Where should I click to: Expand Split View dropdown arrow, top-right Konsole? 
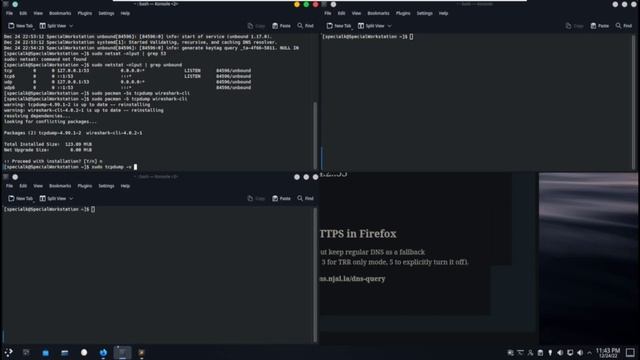(389, 26)
